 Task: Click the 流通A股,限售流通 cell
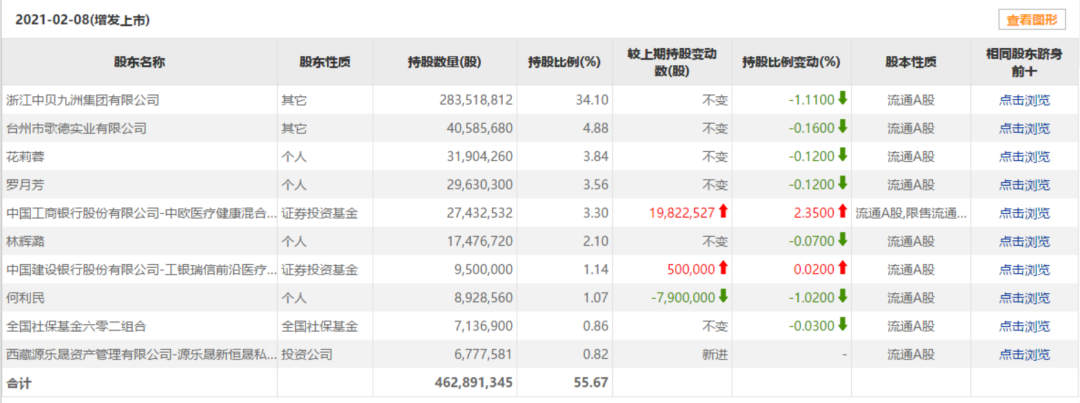[911, 213]
